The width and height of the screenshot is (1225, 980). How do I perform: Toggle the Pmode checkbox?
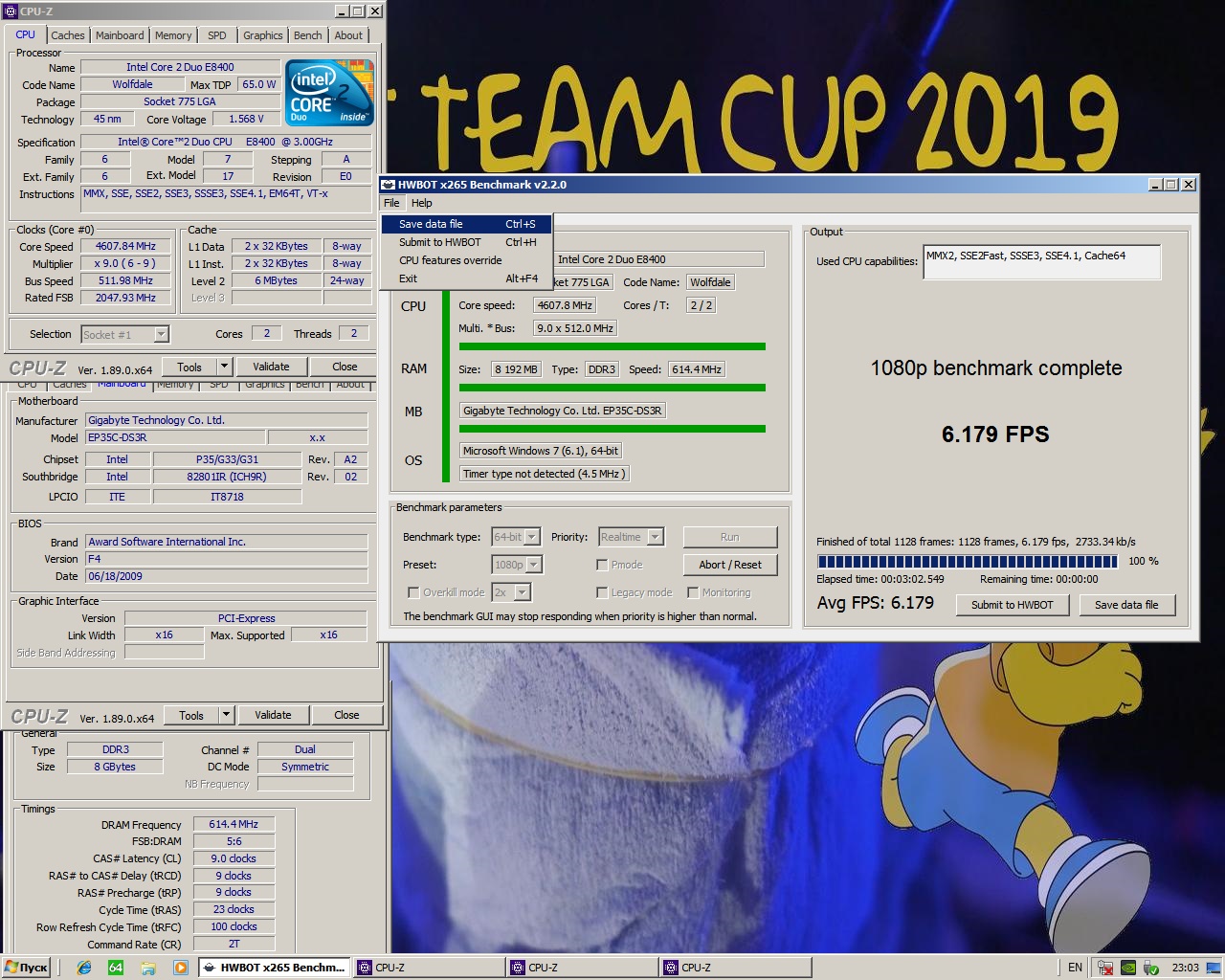pos(602,565)
